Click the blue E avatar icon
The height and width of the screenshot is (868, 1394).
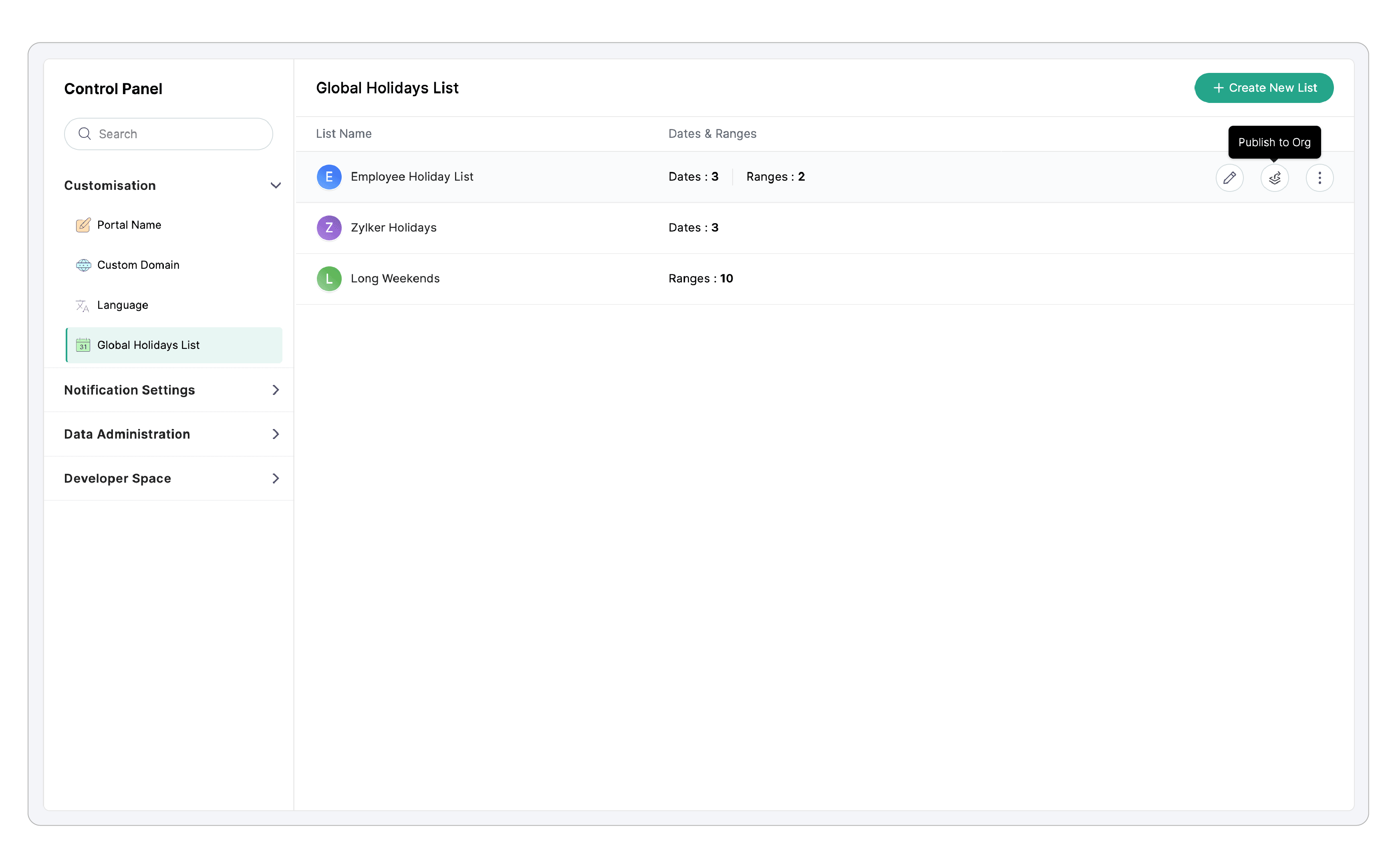click(329, 177)
